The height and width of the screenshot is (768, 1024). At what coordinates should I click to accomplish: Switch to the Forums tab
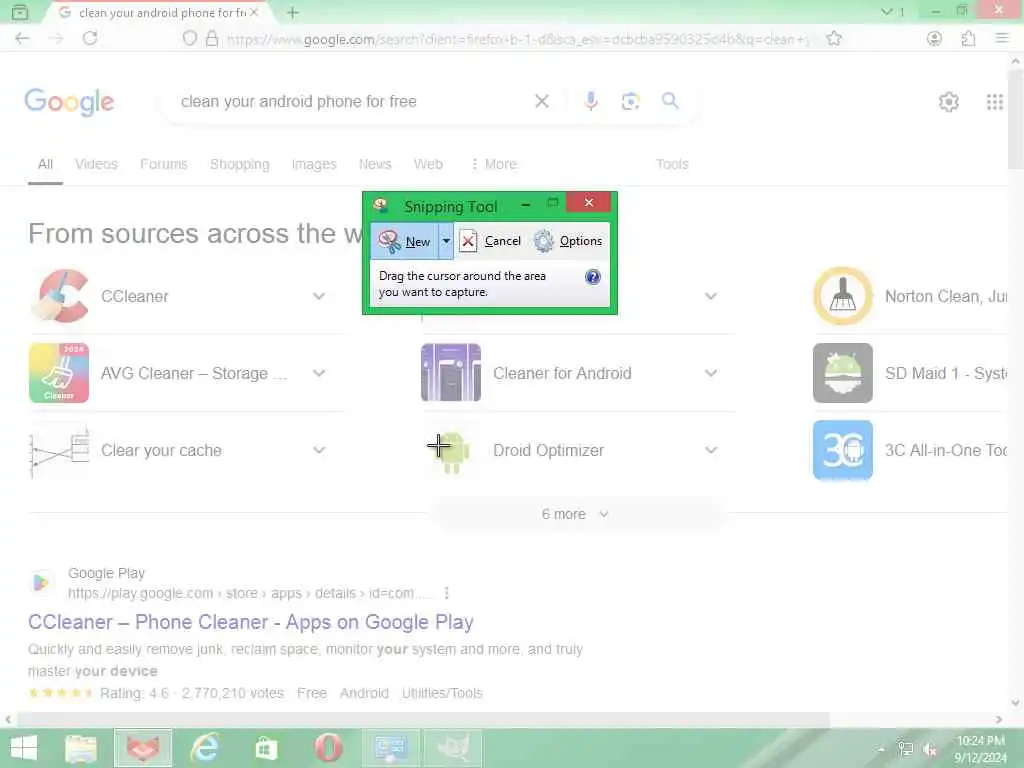(x=163, y=164)
